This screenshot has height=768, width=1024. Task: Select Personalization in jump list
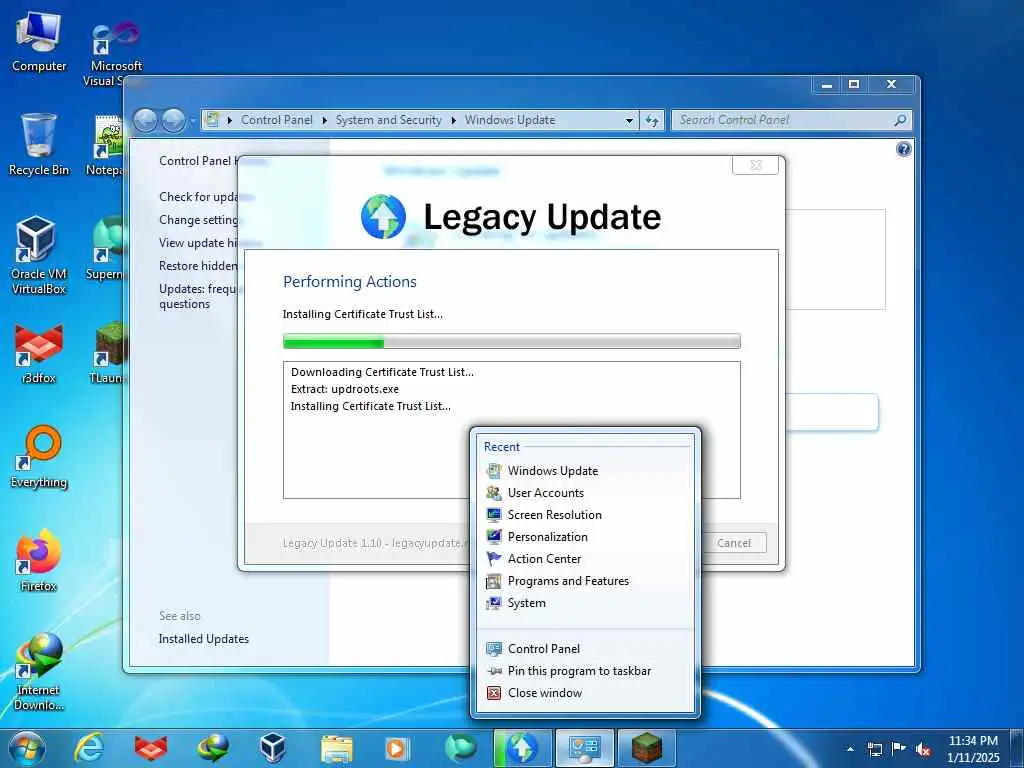tap(585, 537)
